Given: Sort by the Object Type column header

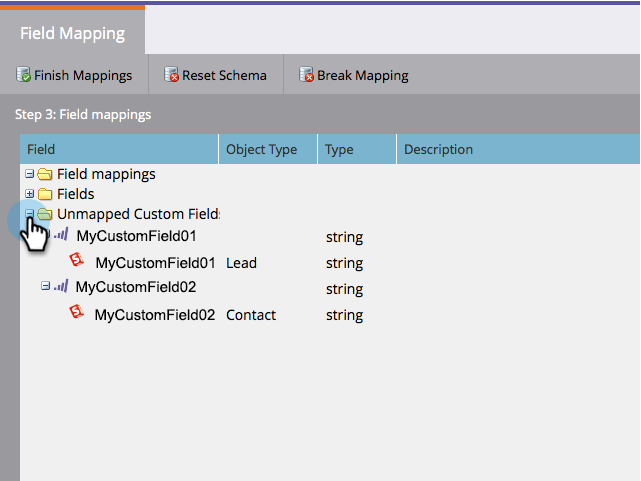Looking at the screenshot, I should [x=261, y=150].
